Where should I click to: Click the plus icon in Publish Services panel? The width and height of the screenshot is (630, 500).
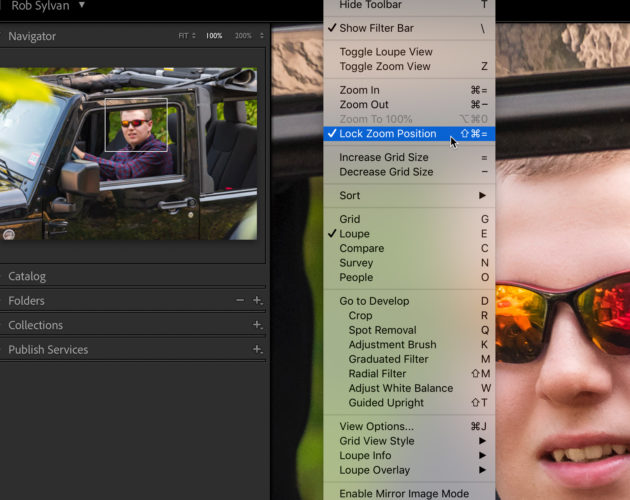pyautogui.click(x=258, y=349)
